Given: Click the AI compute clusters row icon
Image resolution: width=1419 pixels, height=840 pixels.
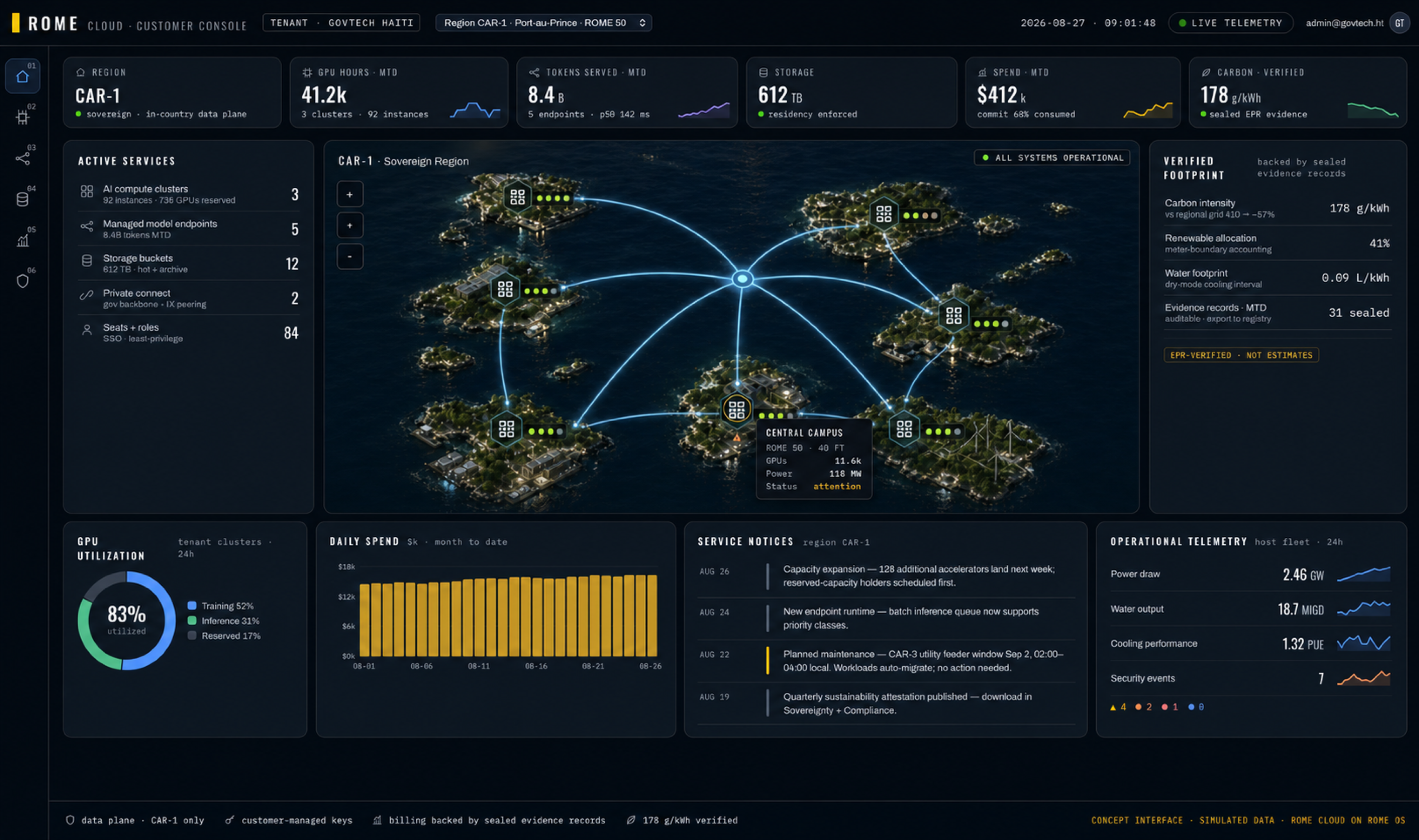Looking at the screenshot, I should pyautogui.click(x=86, y=191).
